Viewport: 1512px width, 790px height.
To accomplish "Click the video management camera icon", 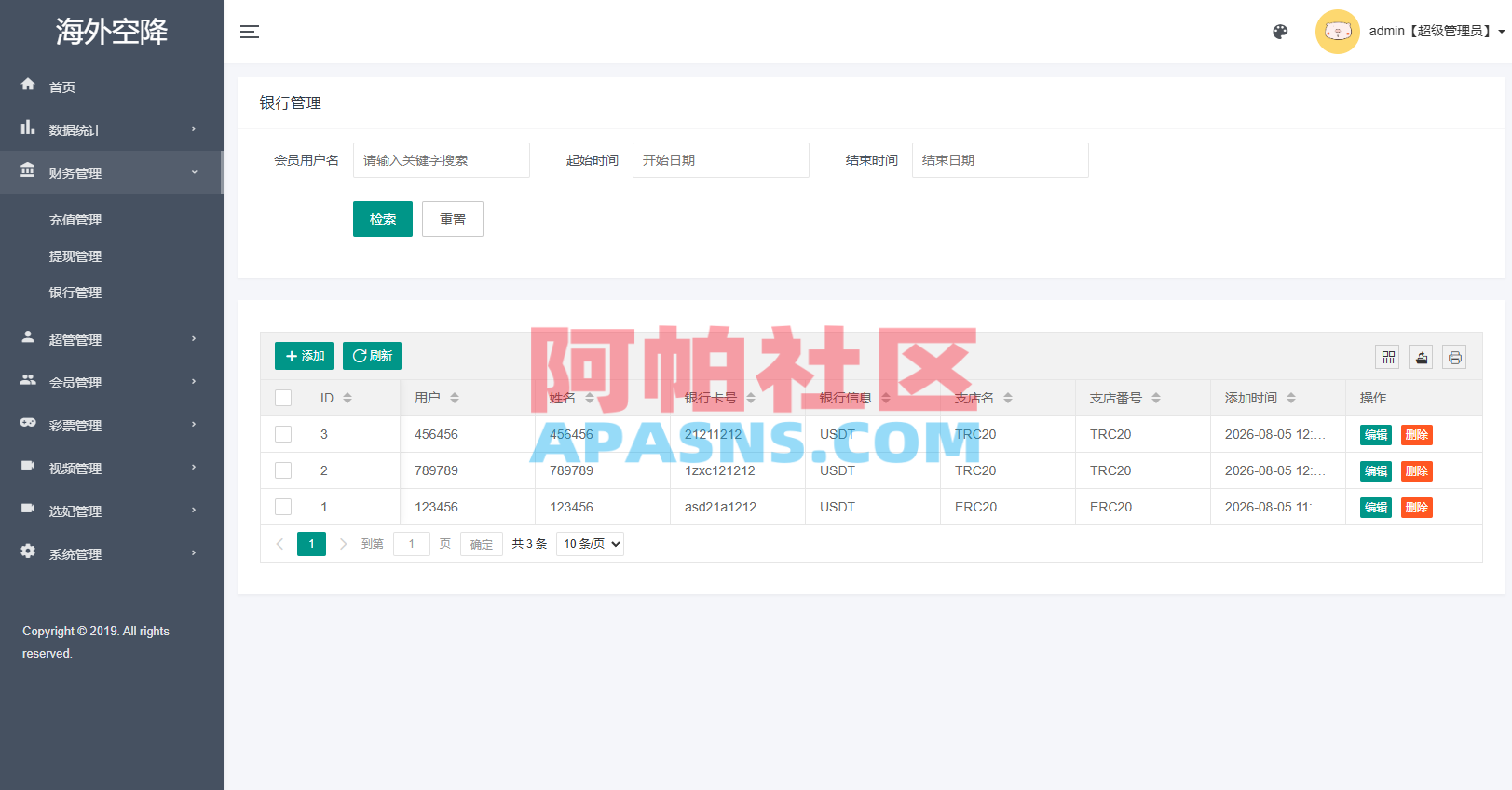I will tap(28, 466).
